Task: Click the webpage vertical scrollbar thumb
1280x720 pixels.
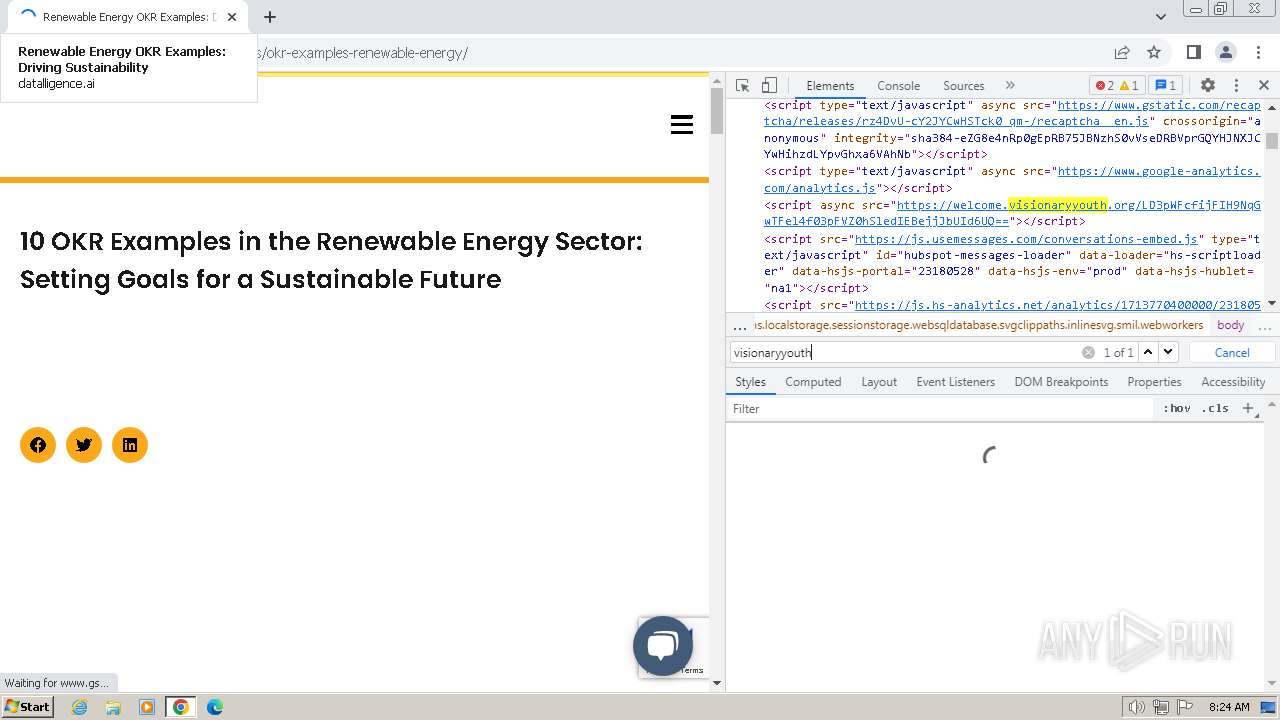Action: click(x=716, y=111)
